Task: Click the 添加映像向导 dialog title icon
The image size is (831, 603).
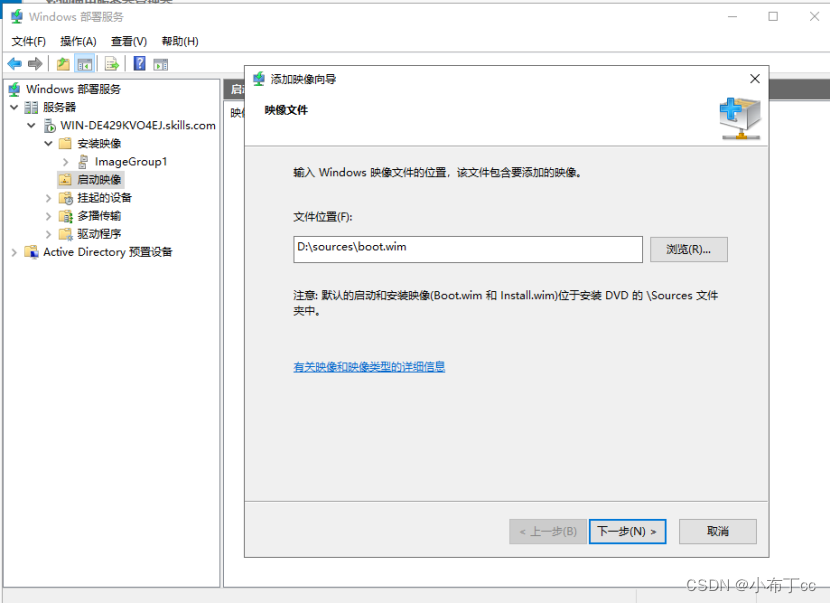Action: pos(259,79)
